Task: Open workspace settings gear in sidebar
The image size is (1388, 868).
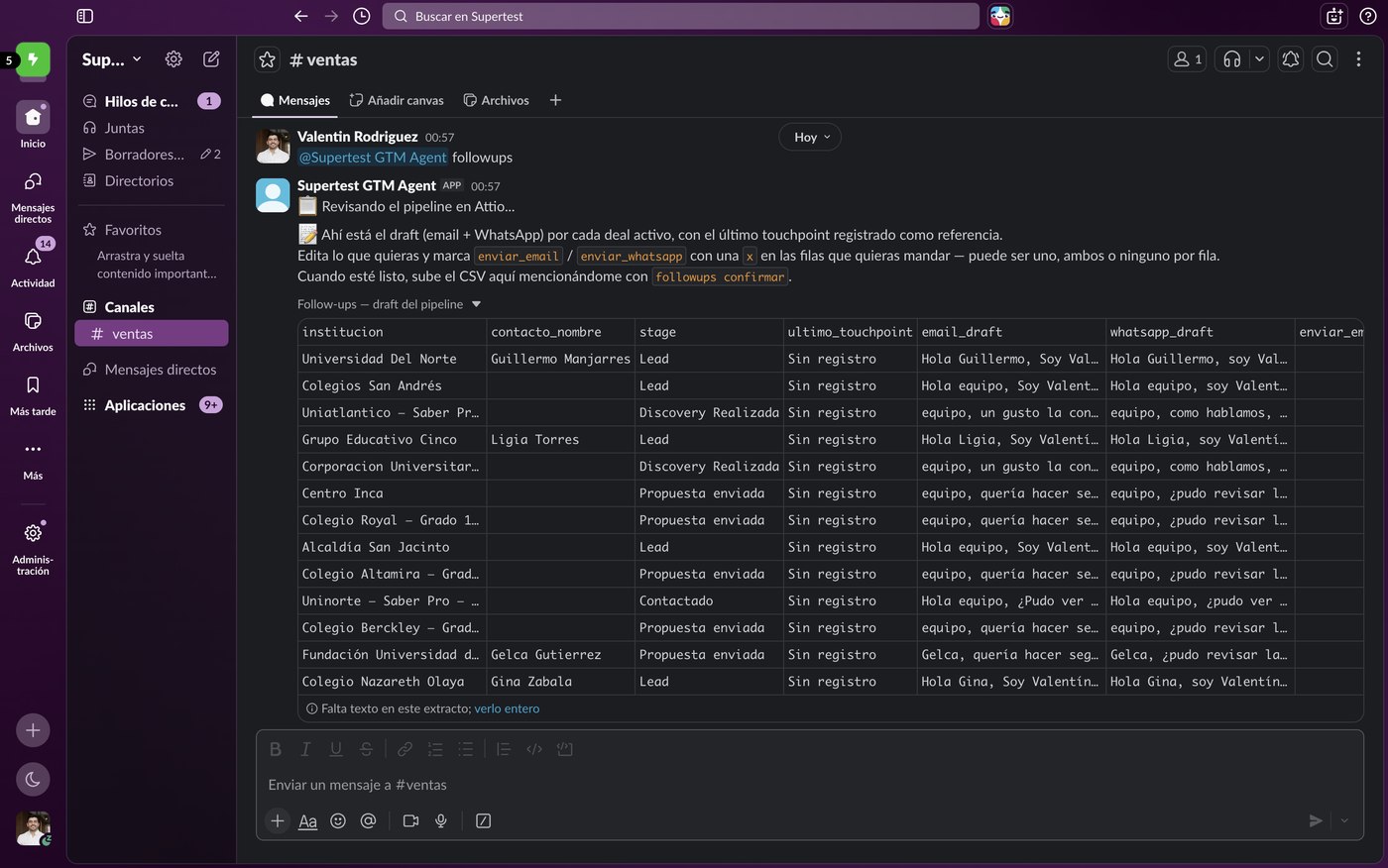Action: (x=173, y=59)
